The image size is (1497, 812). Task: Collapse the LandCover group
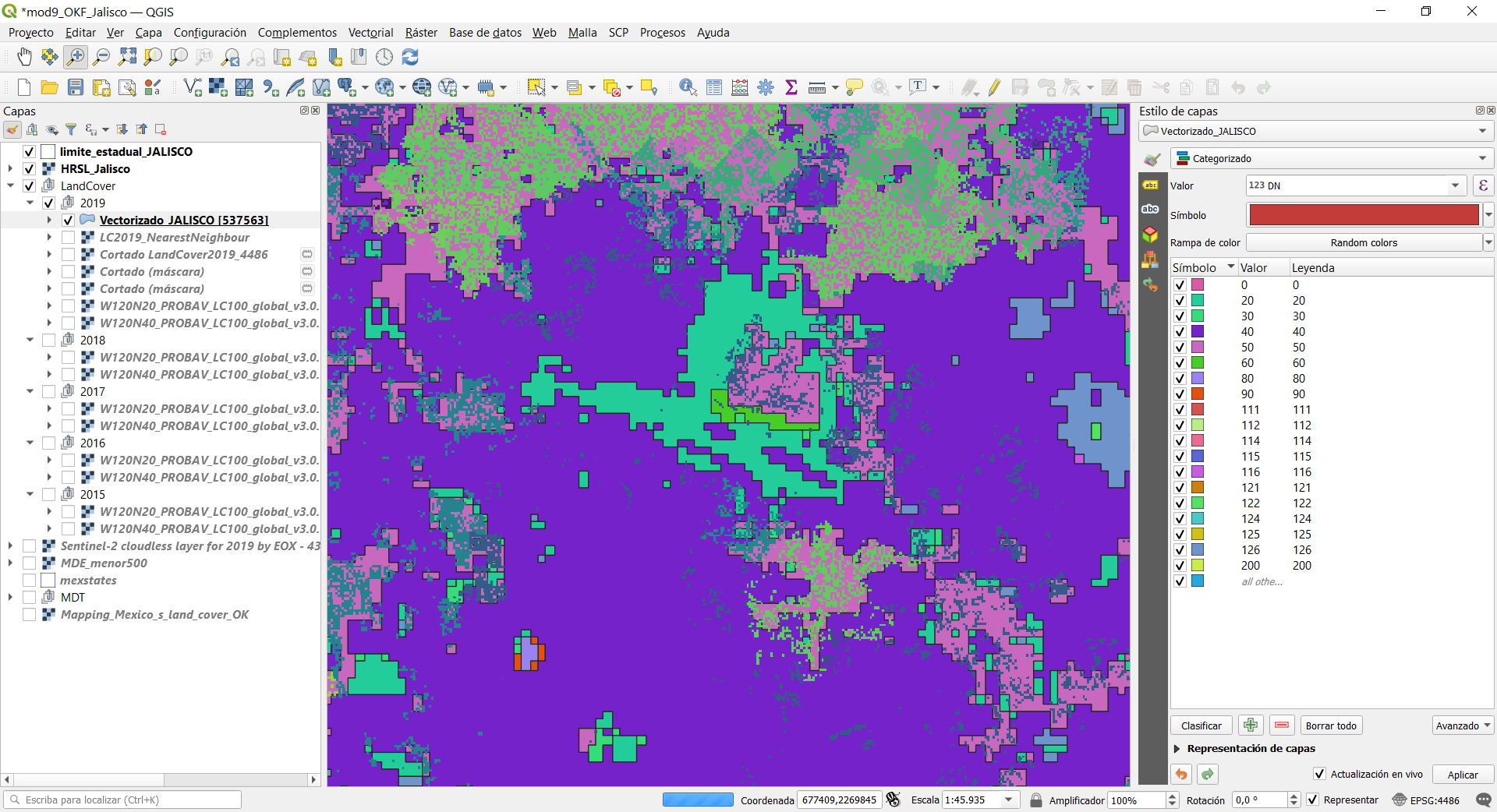(x=10, y=185)
